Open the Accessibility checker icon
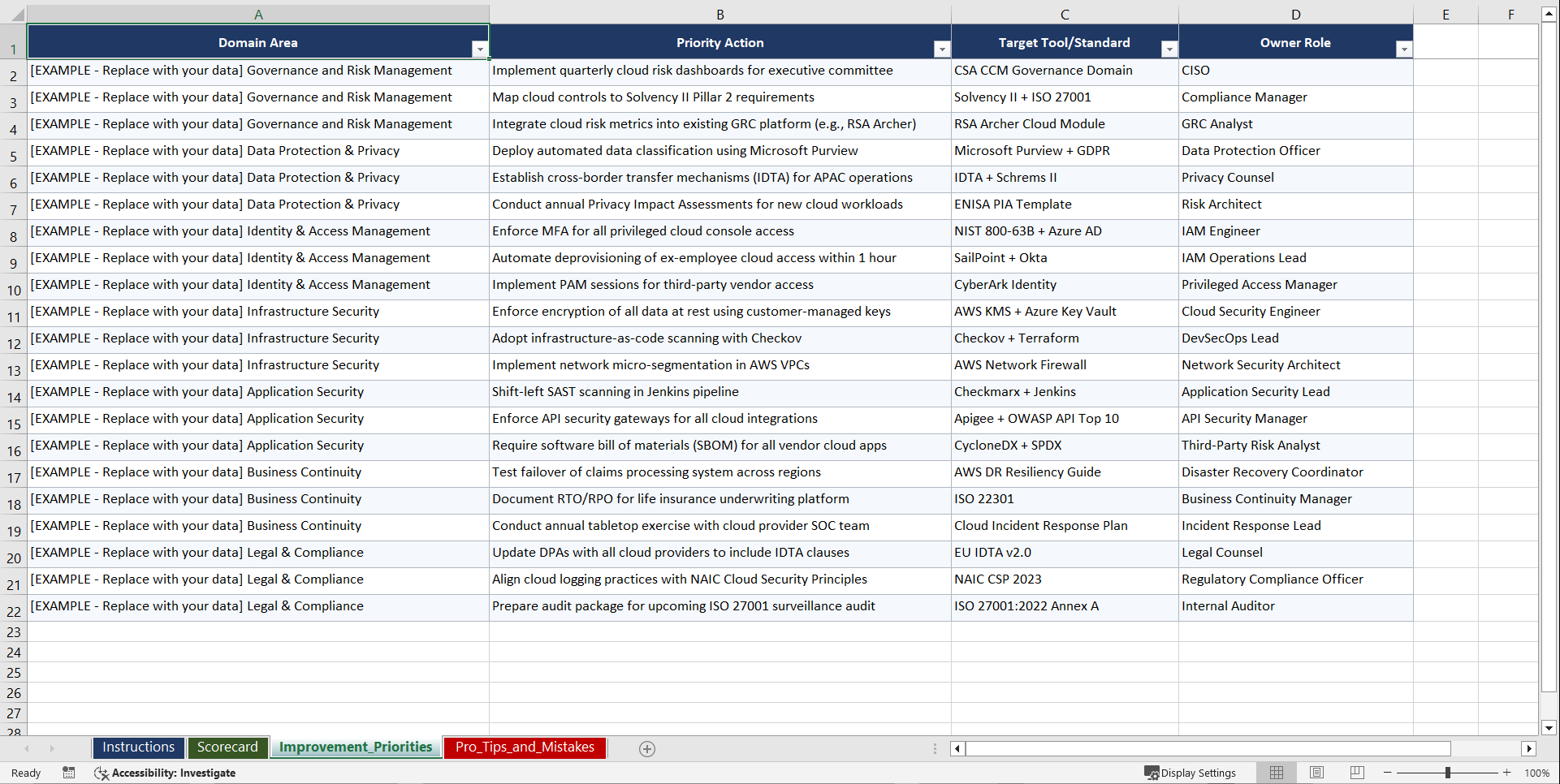 pos(102,773)
